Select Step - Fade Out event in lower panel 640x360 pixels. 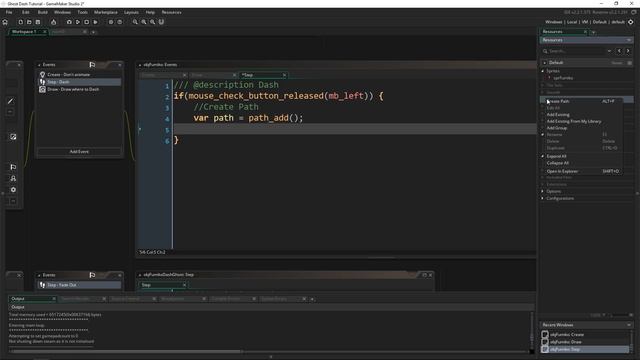pos(80,285)
